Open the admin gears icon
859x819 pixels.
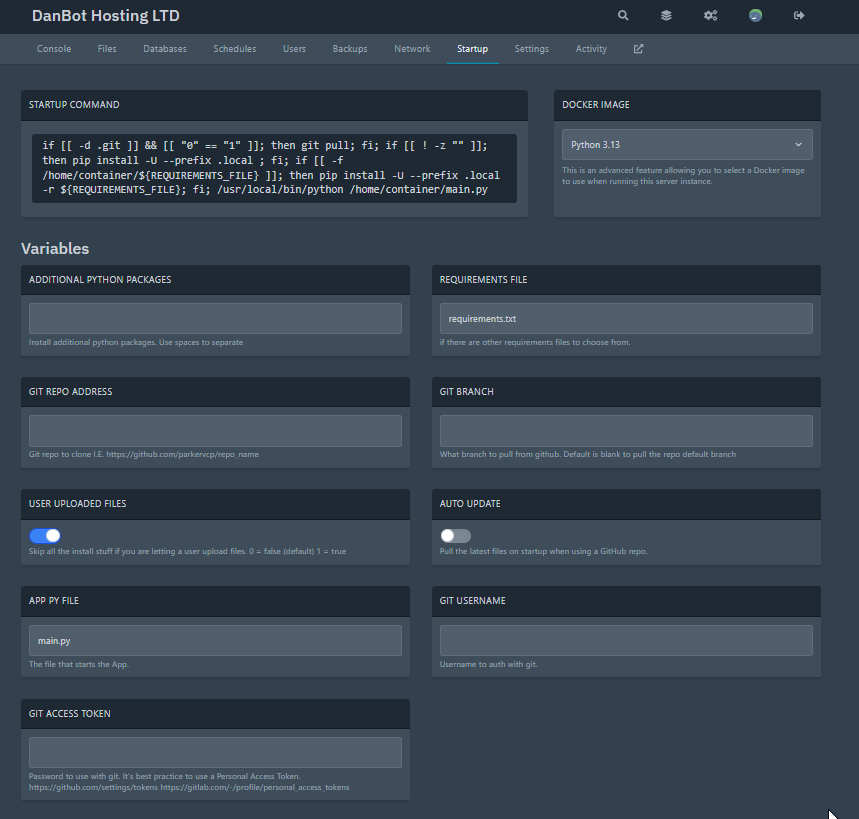click(x=710, y=16)
